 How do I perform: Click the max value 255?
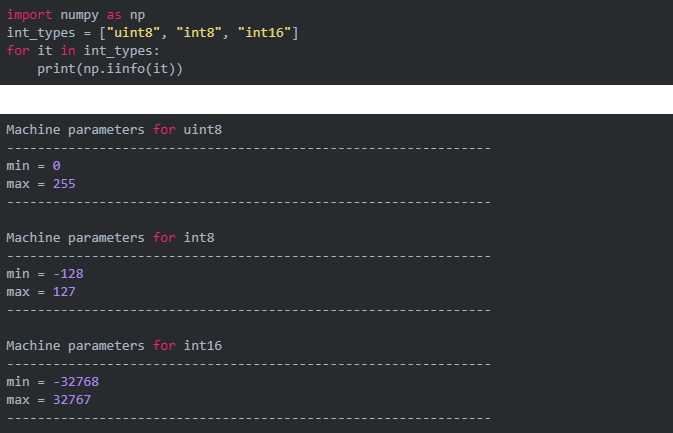64,184
